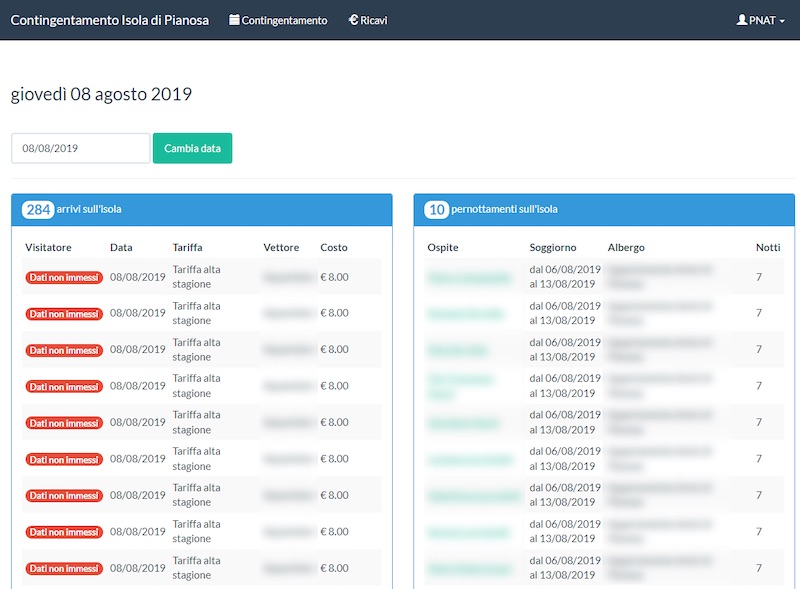The image size is (800, 589).
Task: Click the Soggiorno column header
Action: (553, 247)
